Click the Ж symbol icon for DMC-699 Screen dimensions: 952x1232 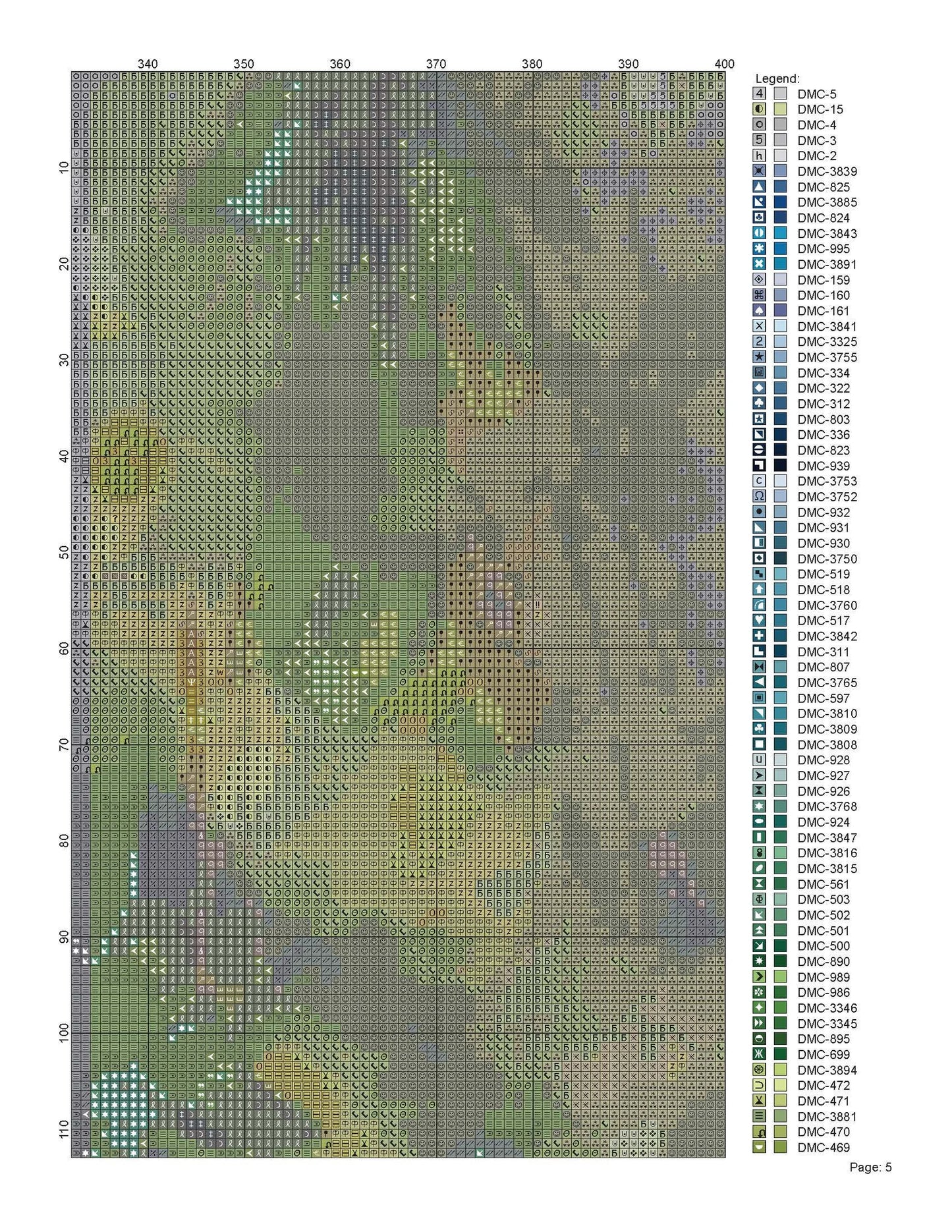tap(760, 1054)
